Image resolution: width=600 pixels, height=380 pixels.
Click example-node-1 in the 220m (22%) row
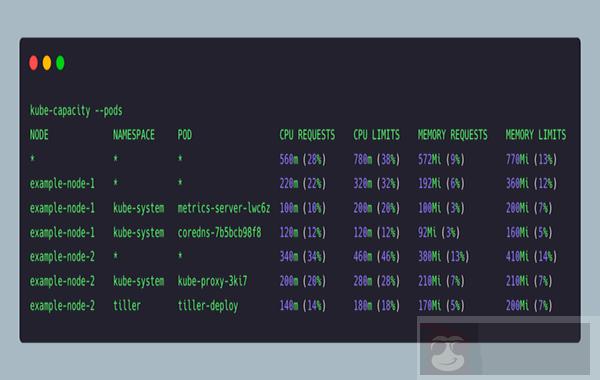click(x=62, y=184)
